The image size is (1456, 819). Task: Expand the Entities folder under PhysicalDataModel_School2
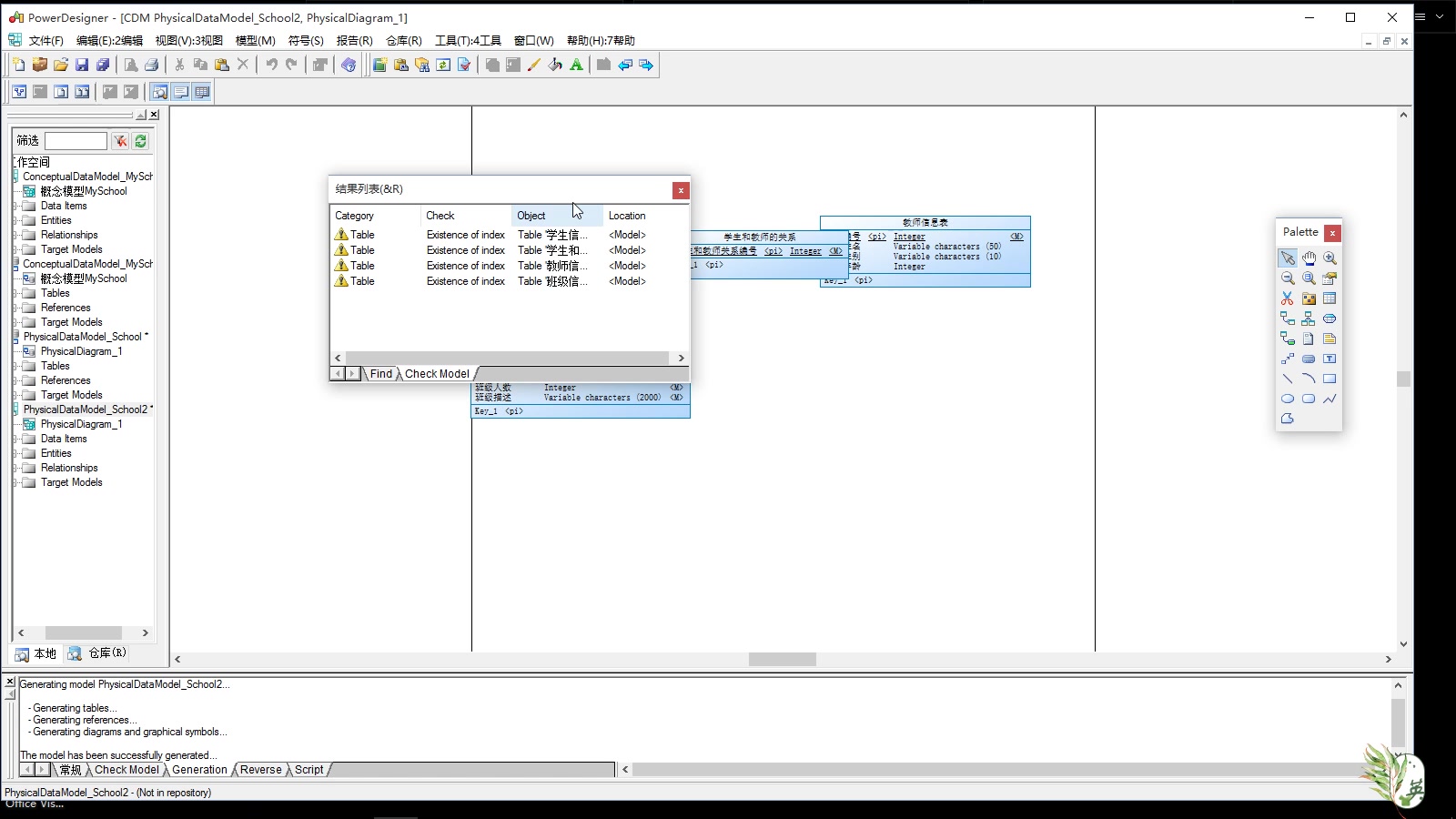[16, 453]
